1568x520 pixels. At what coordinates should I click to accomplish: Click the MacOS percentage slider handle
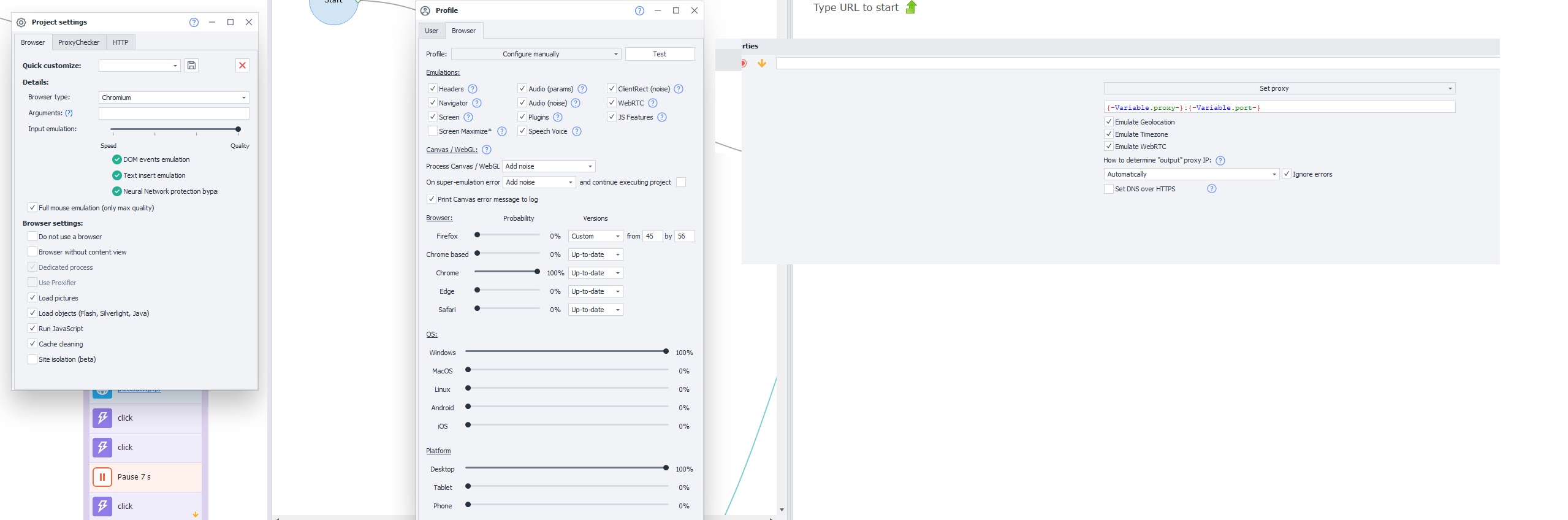coord(468,370)
